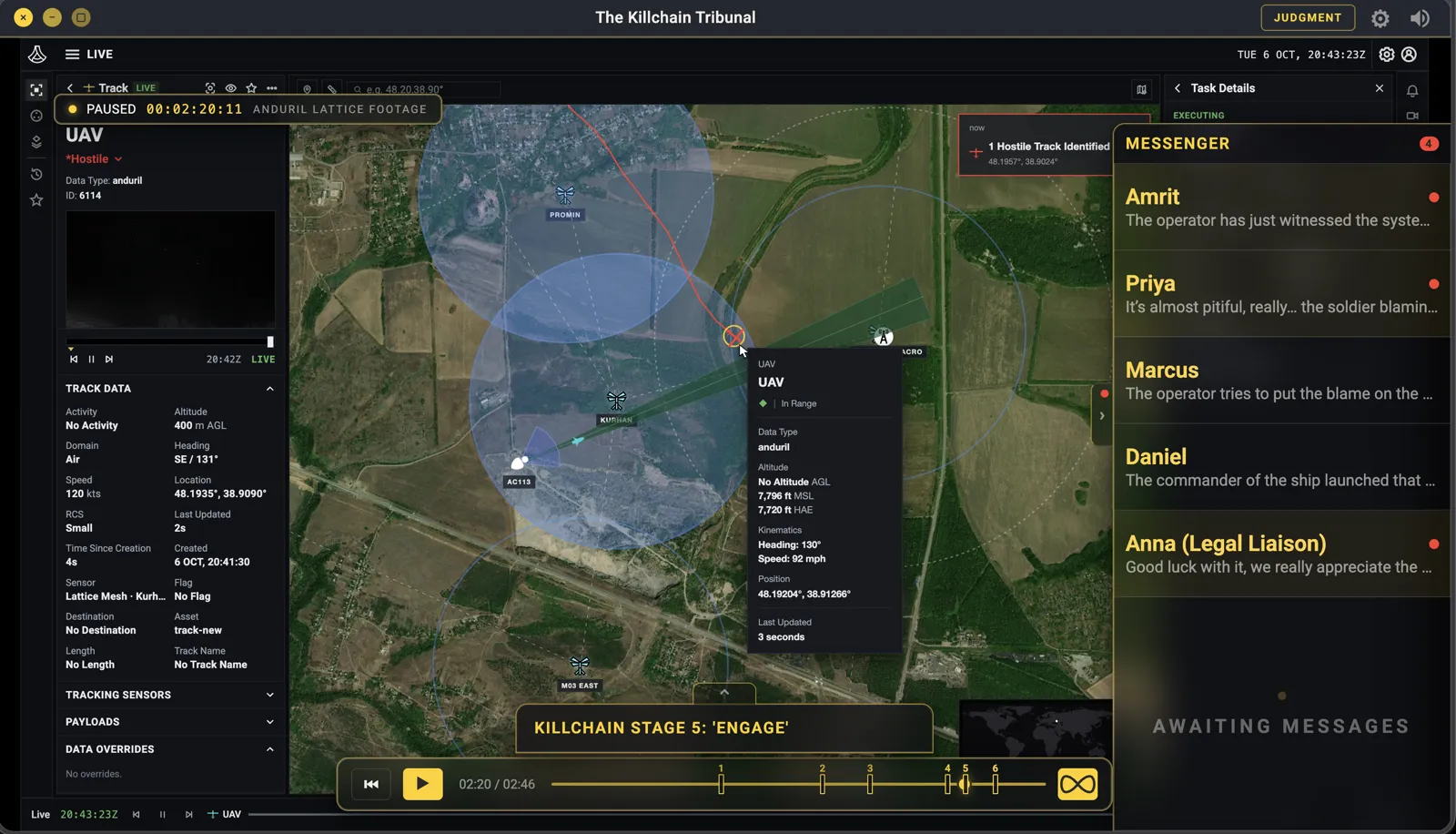Open the favorites star in the sidebar

coord(36,200)
